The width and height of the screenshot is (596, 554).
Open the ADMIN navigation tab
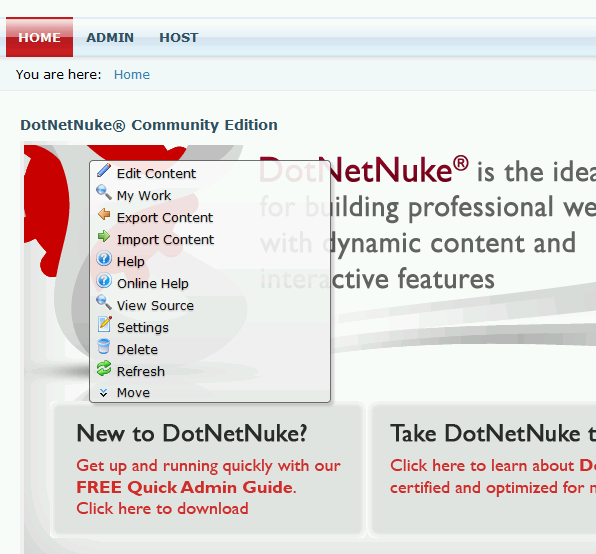pyautogui.click(x=110, y=38)
